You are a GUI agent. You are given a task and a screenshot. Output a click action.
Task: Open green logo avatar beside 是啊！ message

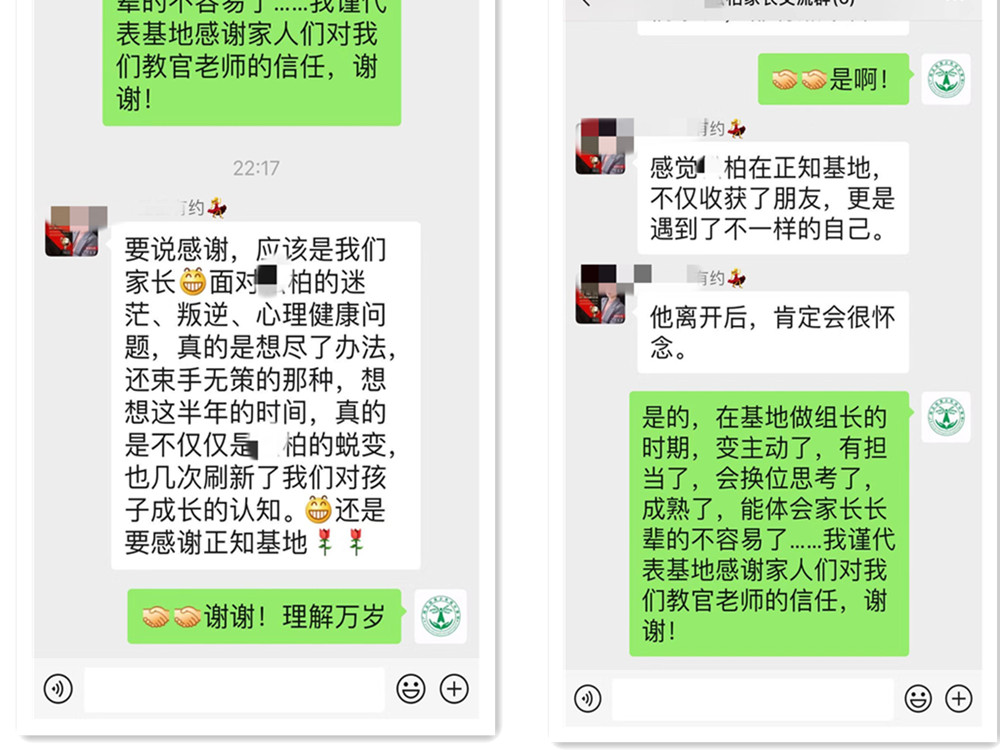pos(946,79)
